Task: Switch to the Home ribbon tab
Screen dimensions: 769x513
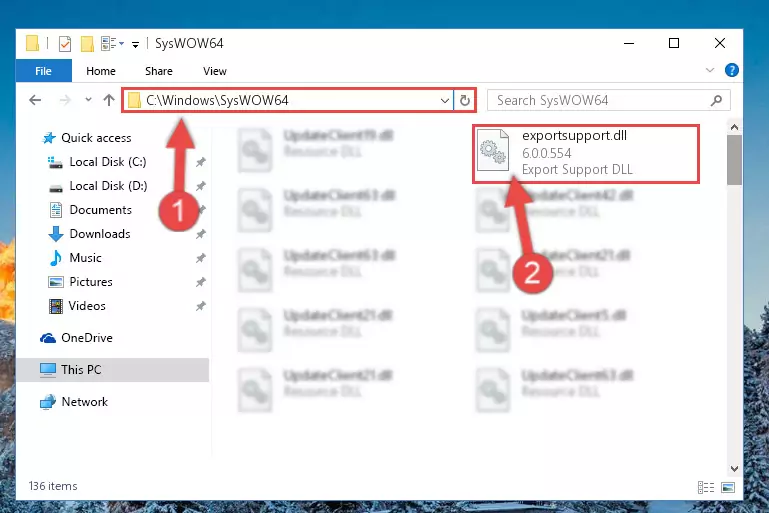Action: click(101, 71)
